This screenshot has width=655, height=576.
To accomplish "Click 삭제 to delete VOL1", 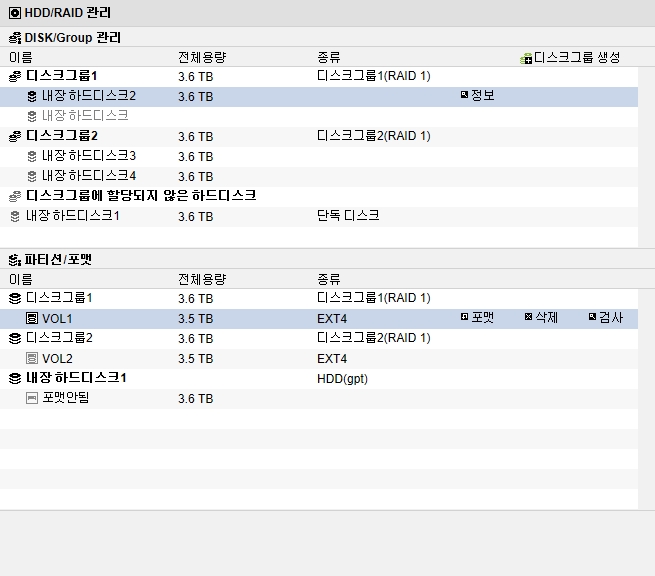I will click(541, 318).
